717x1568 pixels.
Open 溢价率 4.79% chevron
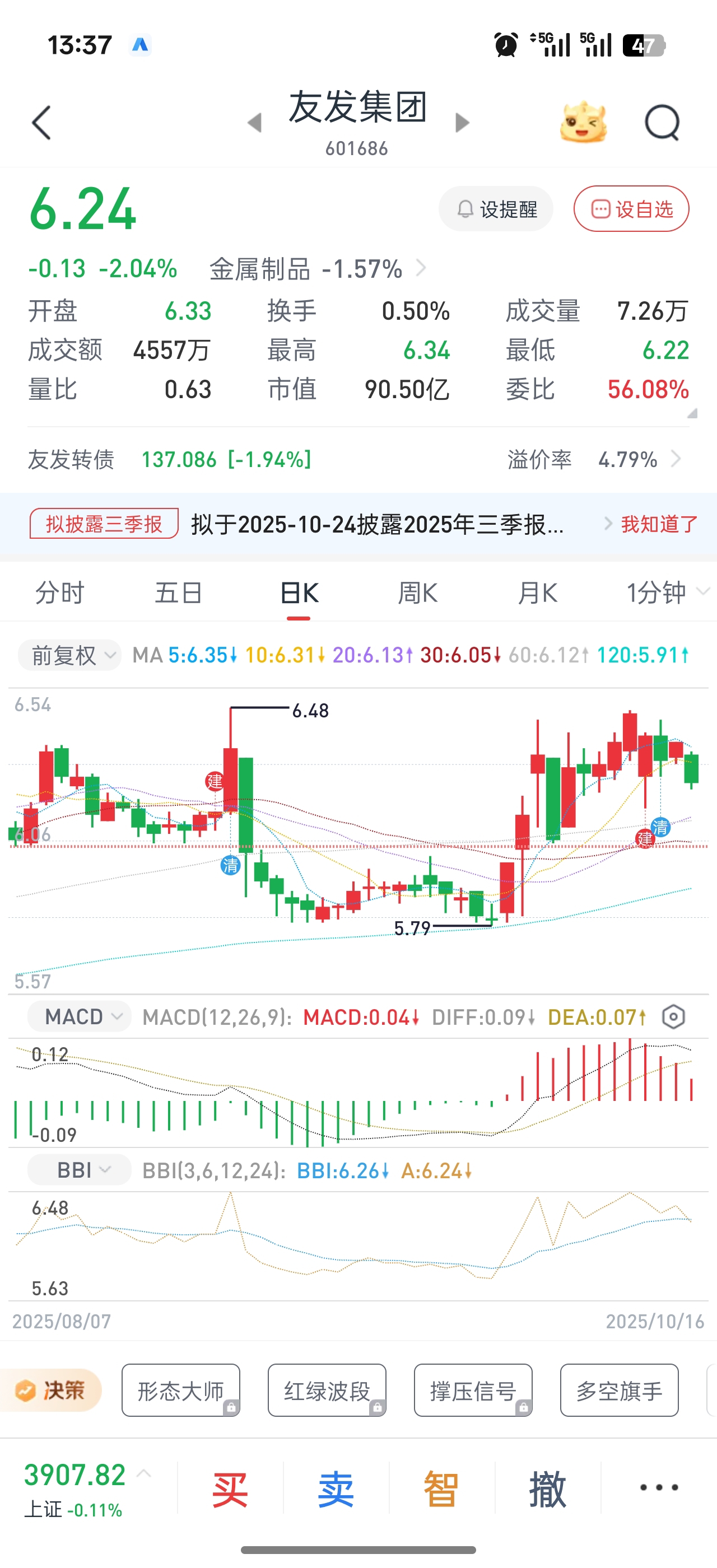[676, 459]
